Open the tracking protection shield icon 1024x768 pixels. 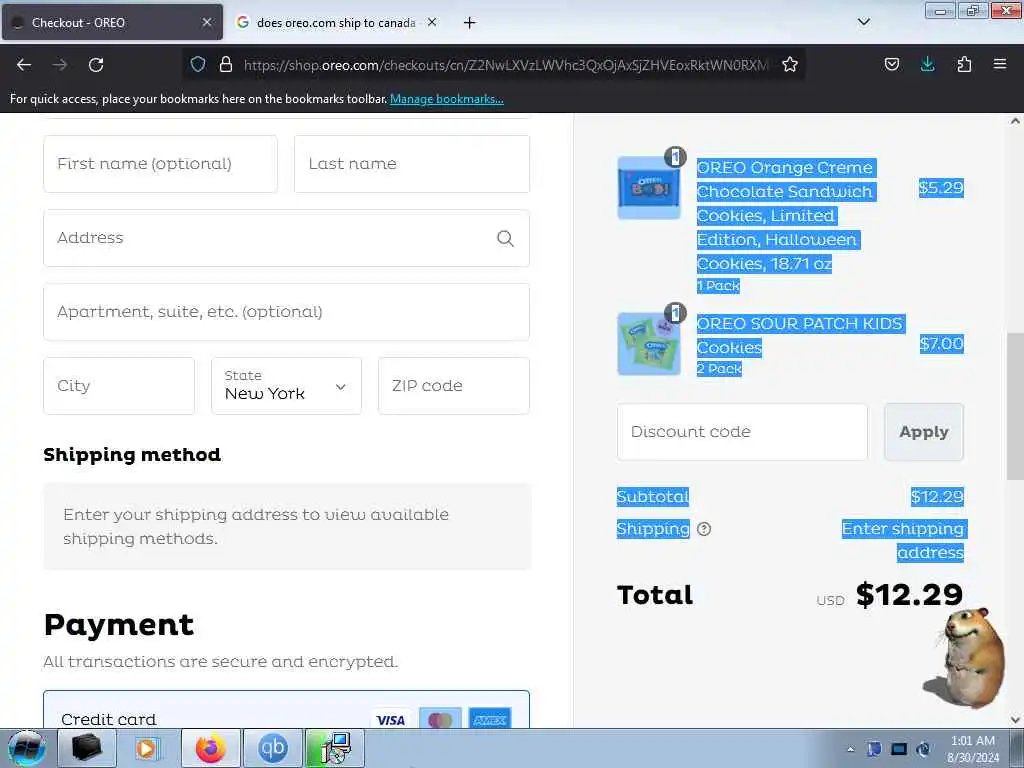click(x=198, y=64)
